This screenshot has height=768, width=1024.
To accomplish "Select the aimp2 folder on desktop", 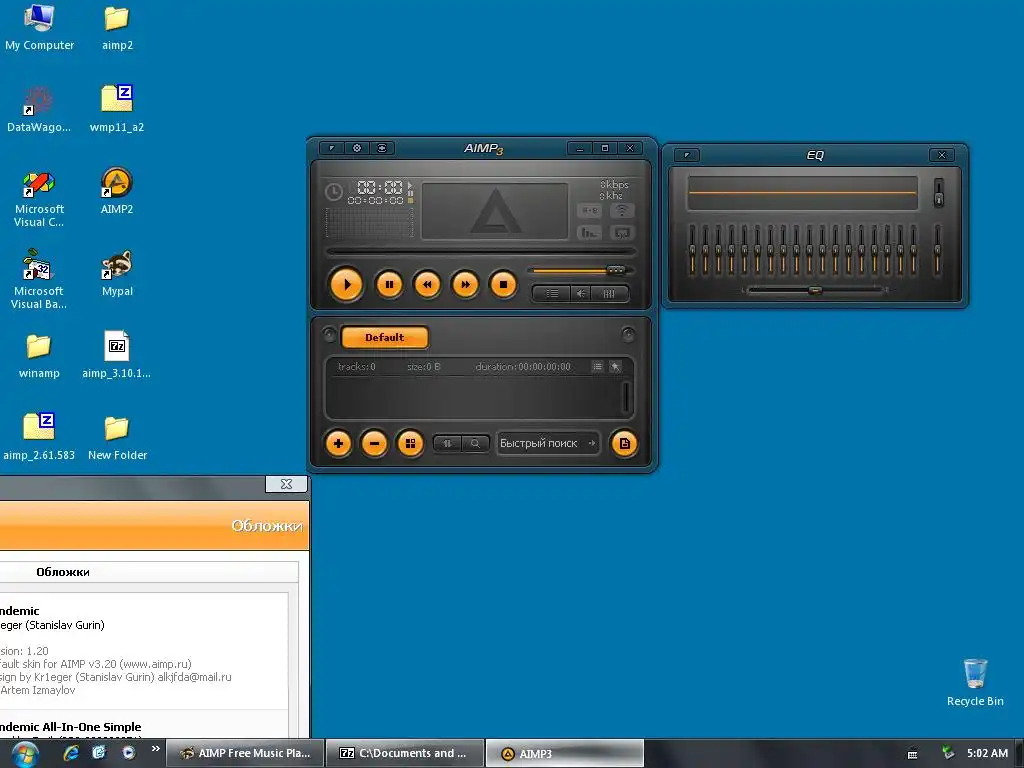I will pos(117,27).
